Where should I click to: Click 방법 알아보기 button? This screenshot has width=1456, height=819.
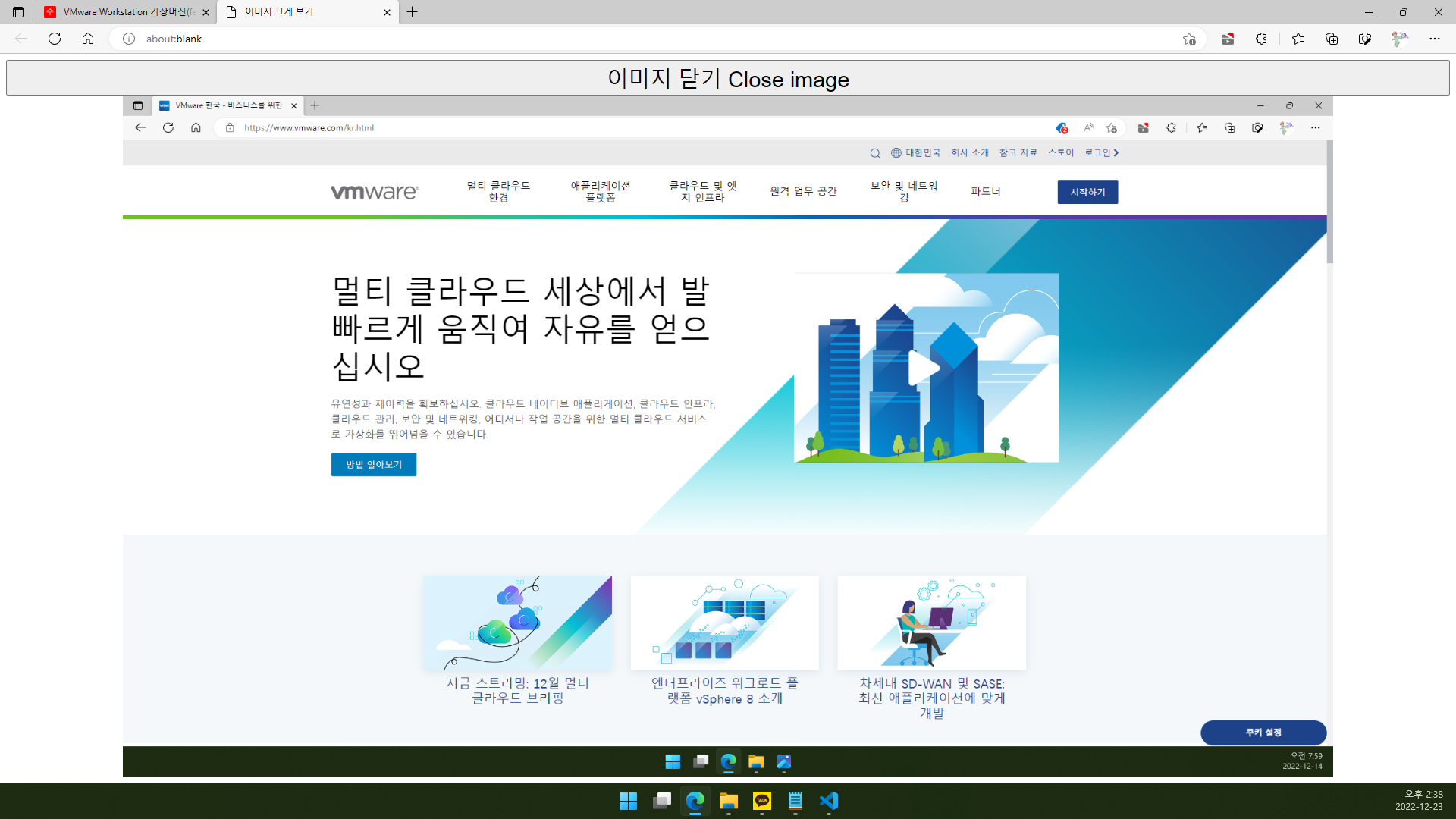[x=374, y=465]
